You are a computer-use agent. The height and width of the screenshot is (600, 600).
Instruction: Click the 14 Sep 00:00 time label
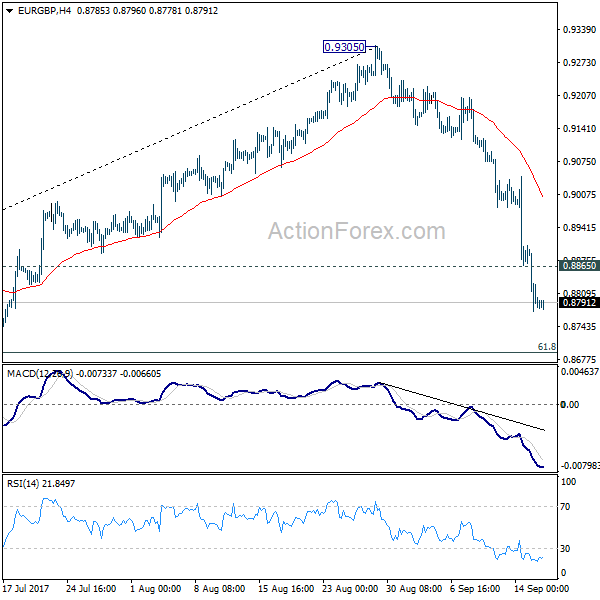click(x=541, y=589)
